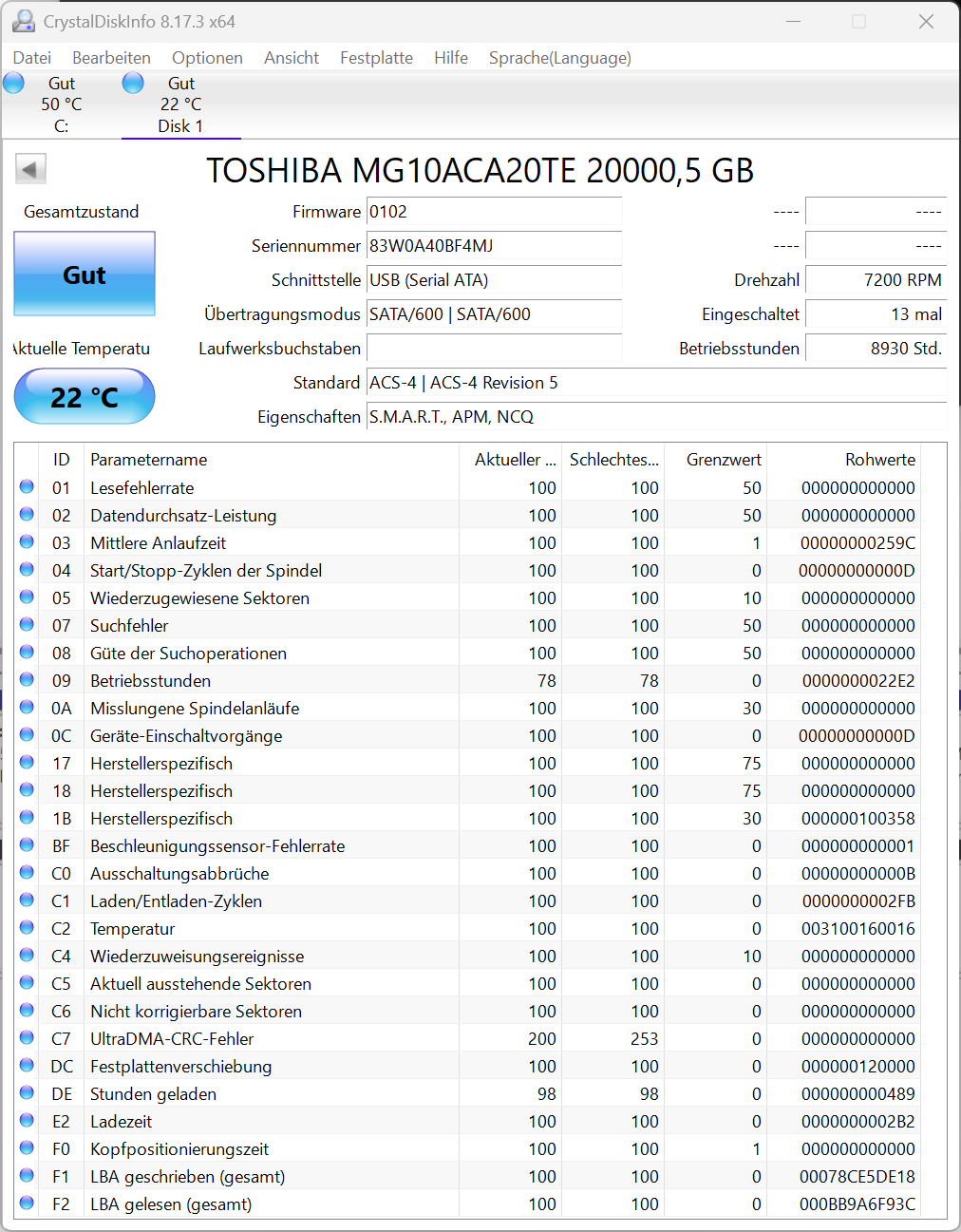The image size is (961, 1232).
Task: Click status orb for Start/Stopp-Zyklen der Spindel
Action: click(27, 569)
